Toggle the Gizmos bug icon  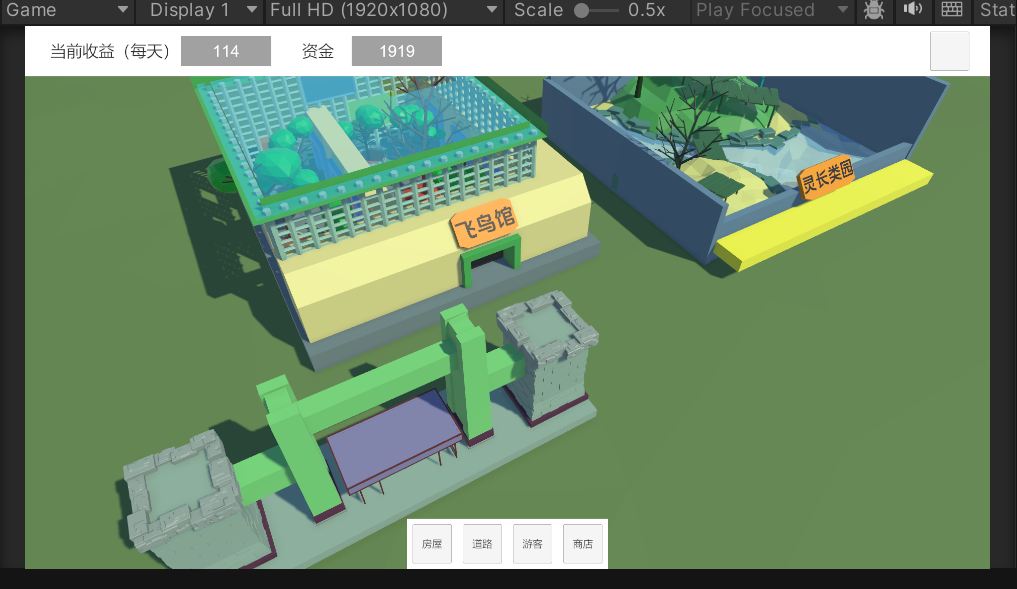(874, 10)
